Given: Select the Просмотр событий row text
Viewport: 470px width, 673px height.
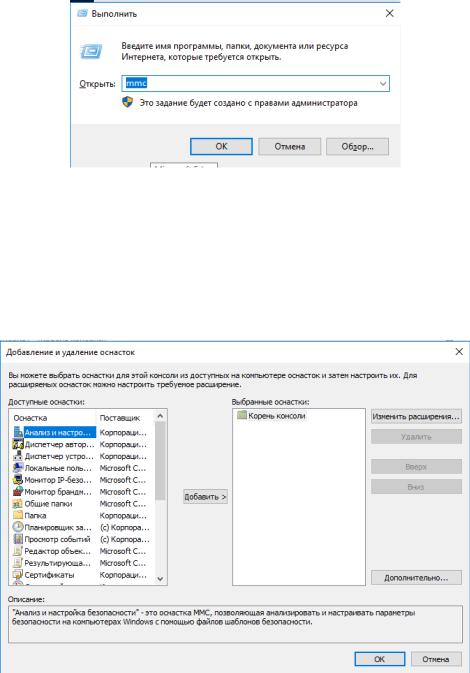Looking at the screenshot, I should pyautogui.click(x=58, y=539).
